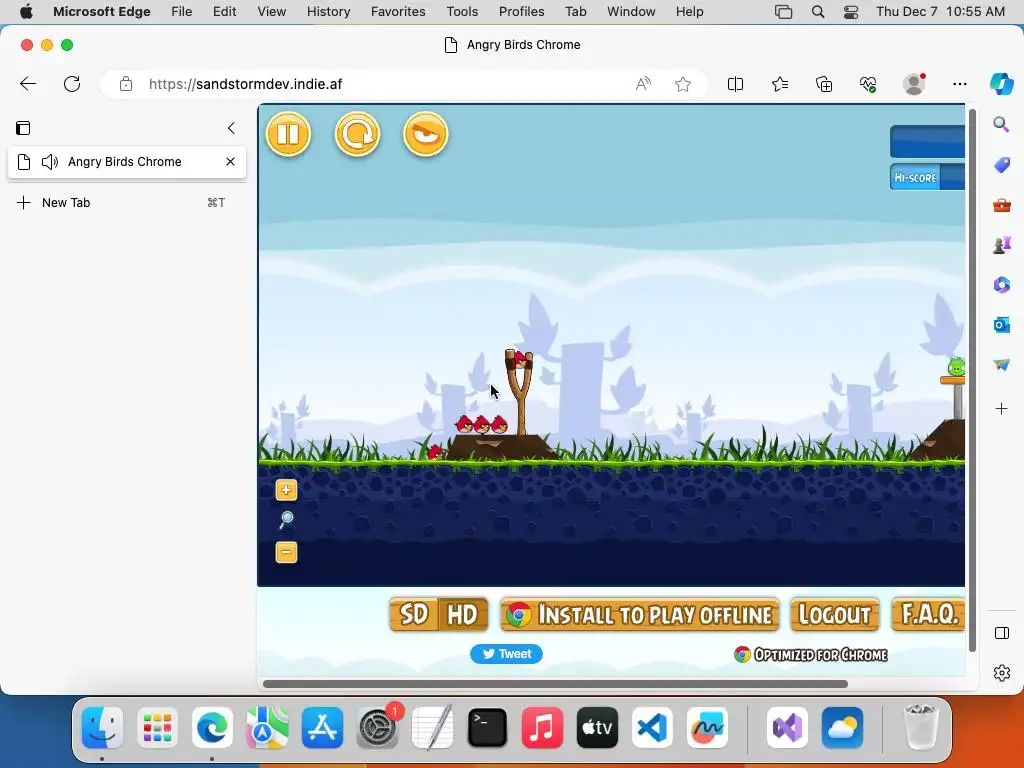Open Visual Studio Code from the Dock
Image resolution: width=1024 pixels, height=768 pixels.
point(652,727)
